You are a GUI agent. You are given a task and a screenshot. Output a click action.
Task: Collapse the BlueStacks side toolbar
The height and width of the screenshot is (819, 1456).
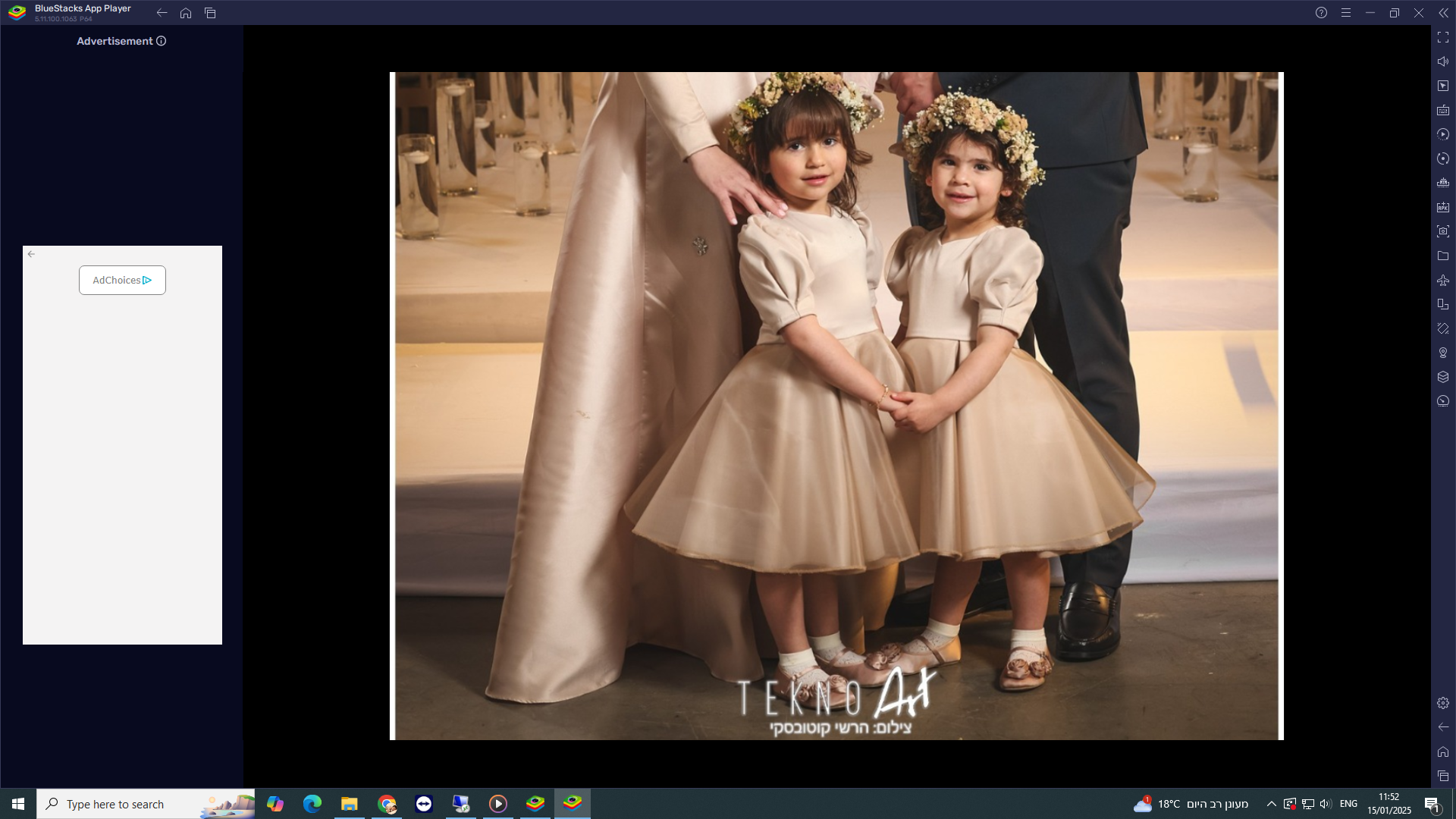coord(1442,13)
